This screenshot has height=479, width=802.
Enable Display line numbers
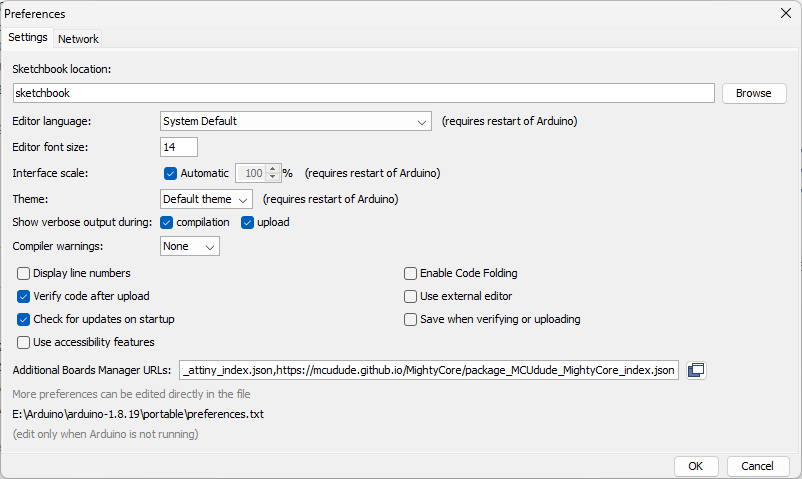coord(24,273)
